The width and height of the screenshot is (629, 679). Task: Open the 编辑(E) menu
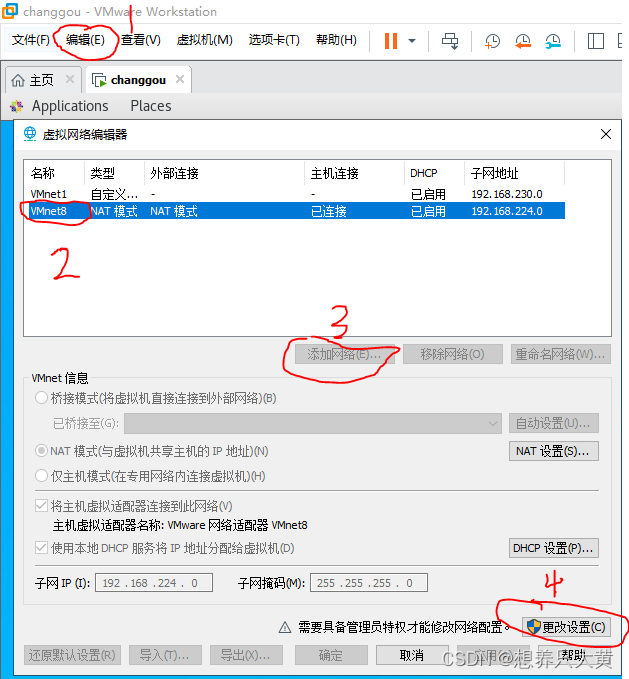point(85,40)
